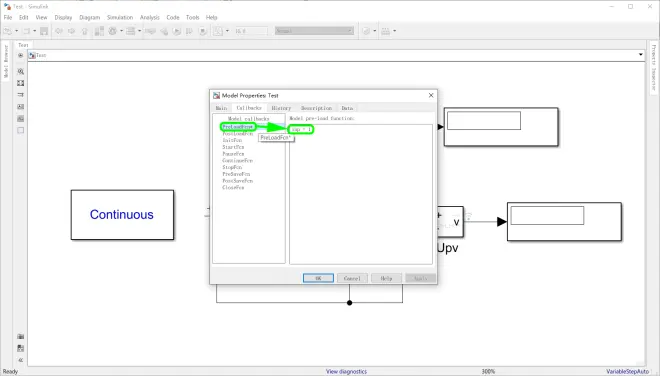
Task: Open the simulation mode dropdown
Action: pyautogui.click(x=314, y=31)
